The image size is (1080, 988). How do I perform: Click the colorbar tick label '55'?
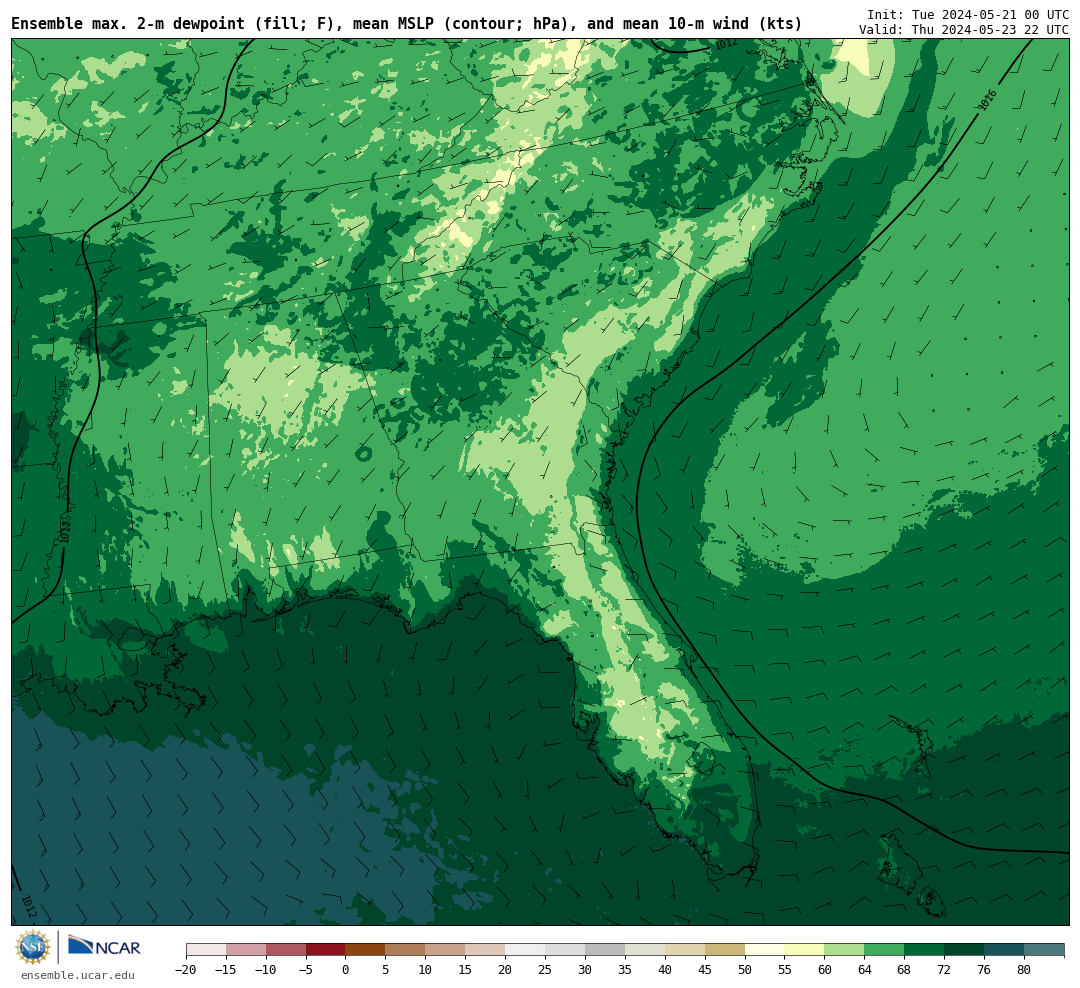[785, 970]
